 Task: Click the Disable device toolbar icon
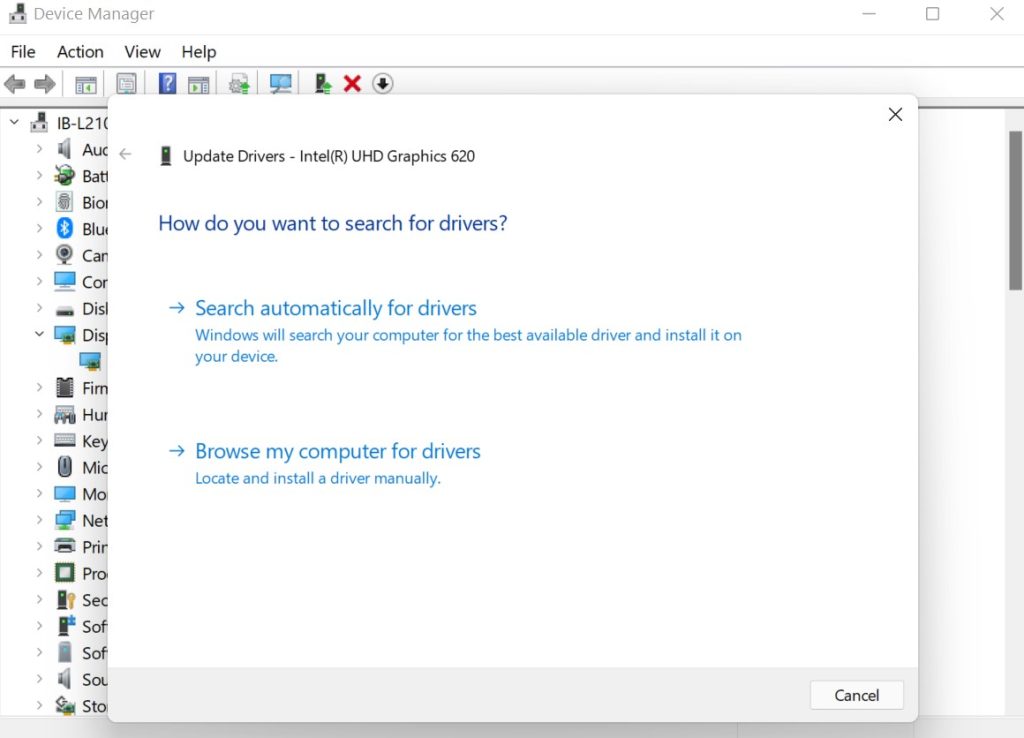tap(383, 83)
